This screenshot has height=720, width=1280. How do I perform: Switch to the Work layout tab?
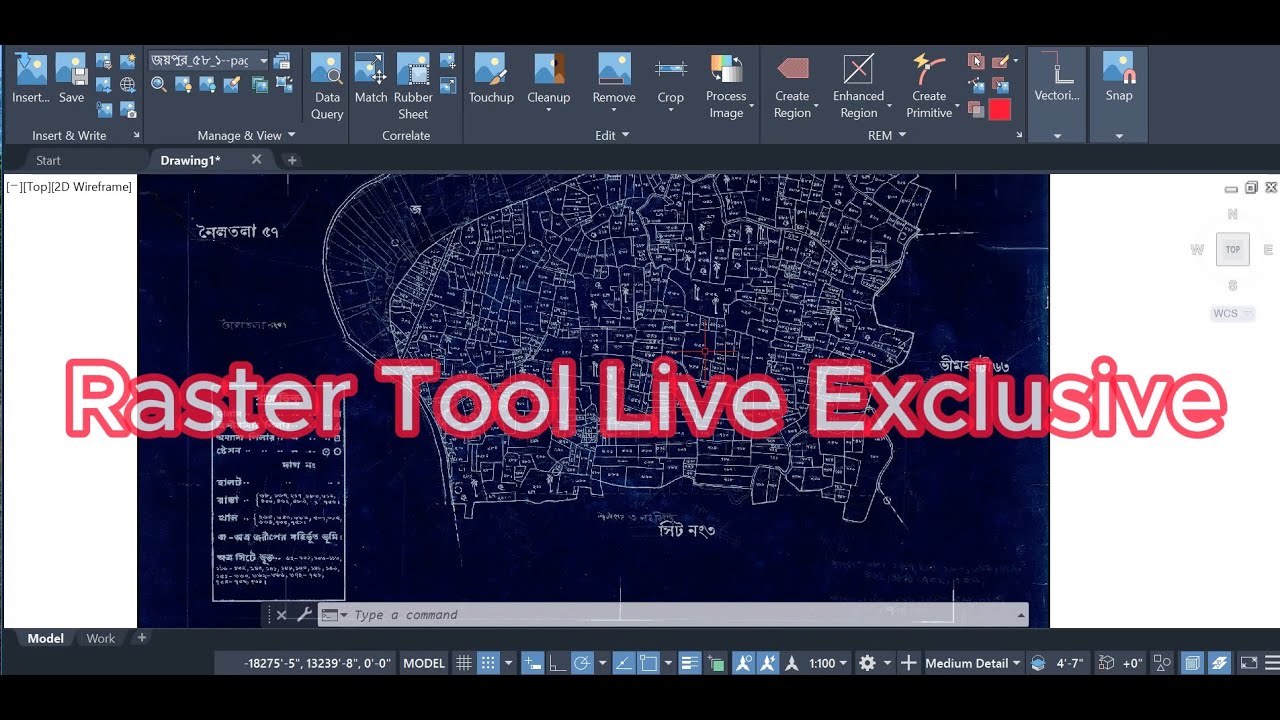click(x=100, y=638)
